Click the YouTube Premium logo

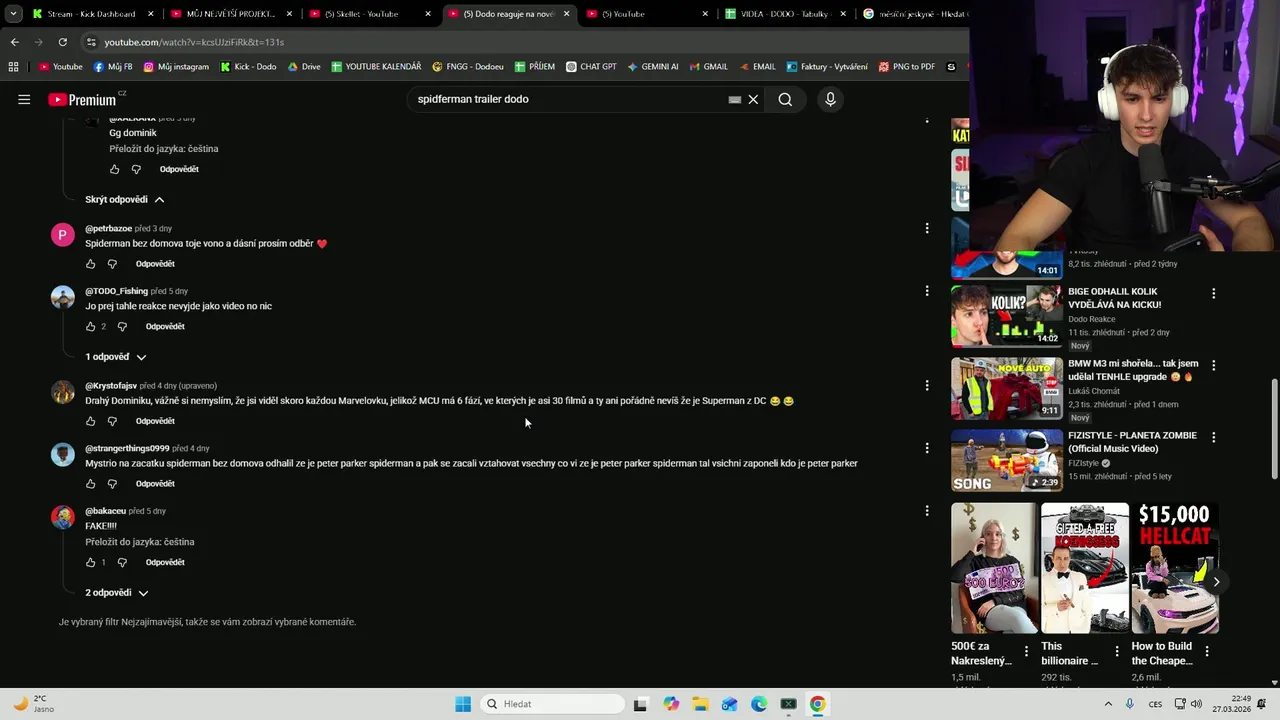pos(84,99)
